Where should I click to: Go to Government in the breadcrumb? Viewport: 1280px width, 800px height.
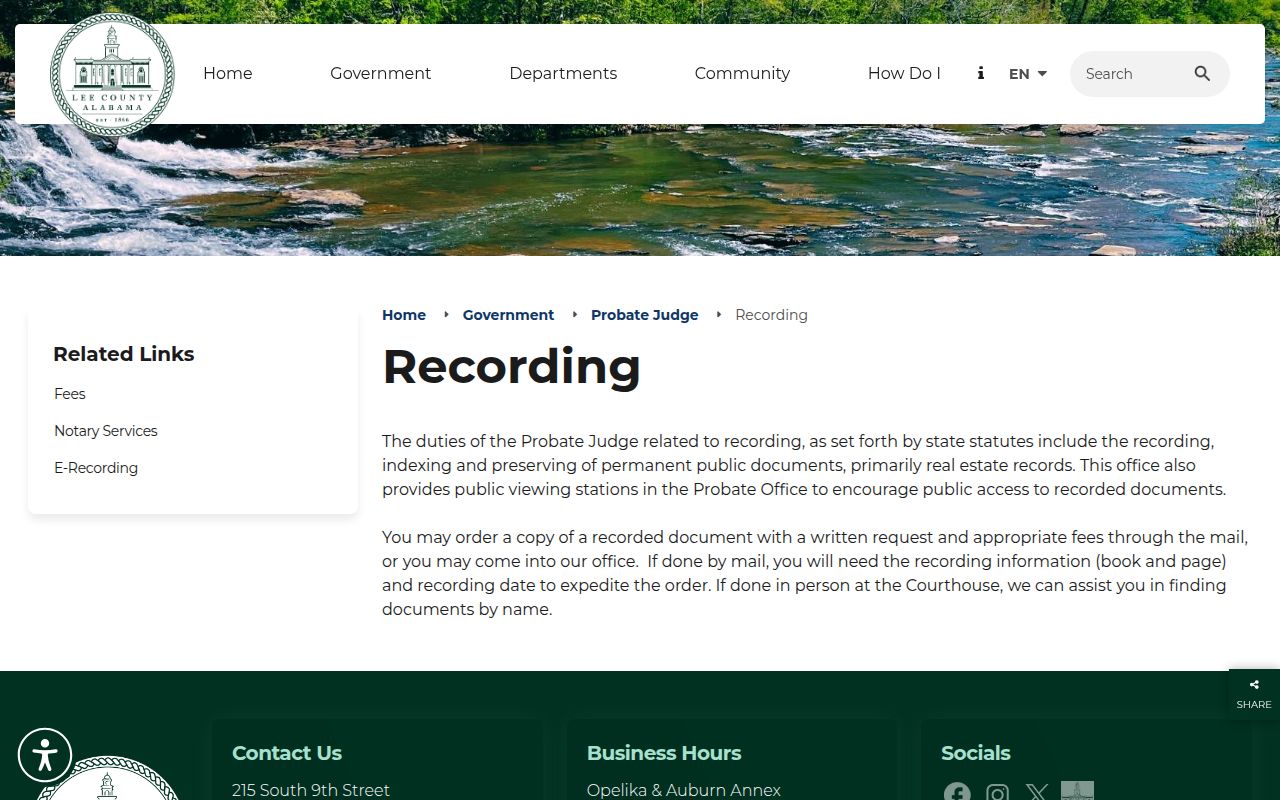(508, 315)
